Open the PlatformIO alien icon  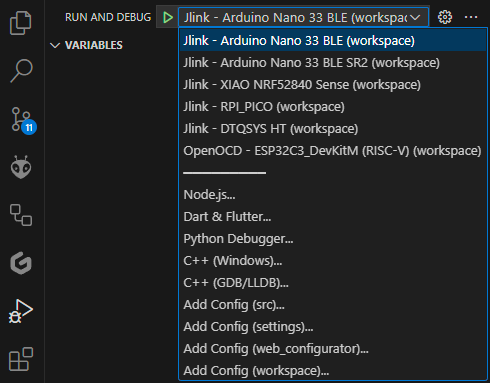21,167
